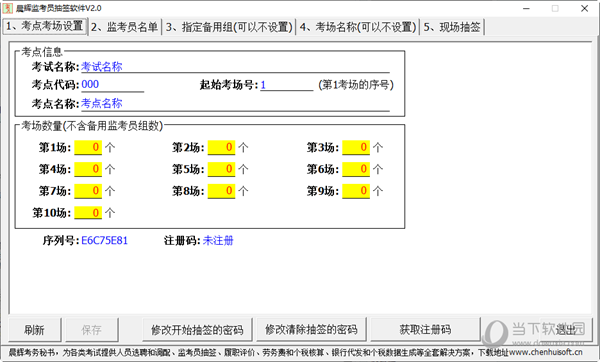Click the 考试名称 input field
600x362 pixels.
click(x=235, y=67)
